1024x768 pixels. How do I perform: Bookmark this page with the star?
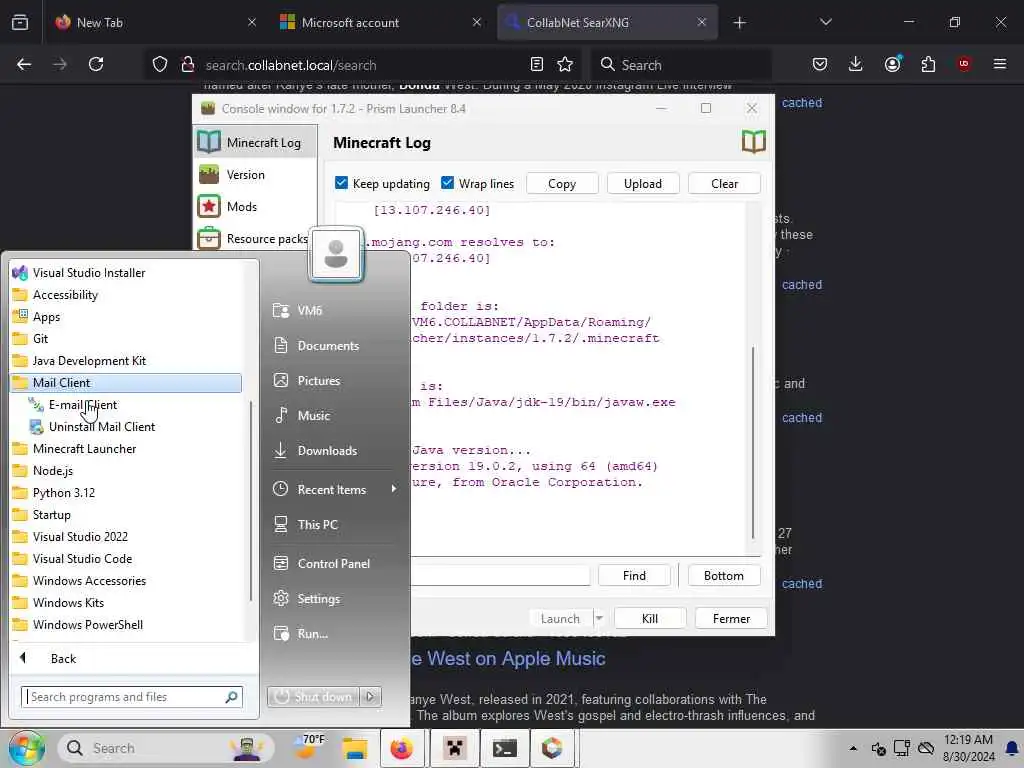[x=565, y=64]
